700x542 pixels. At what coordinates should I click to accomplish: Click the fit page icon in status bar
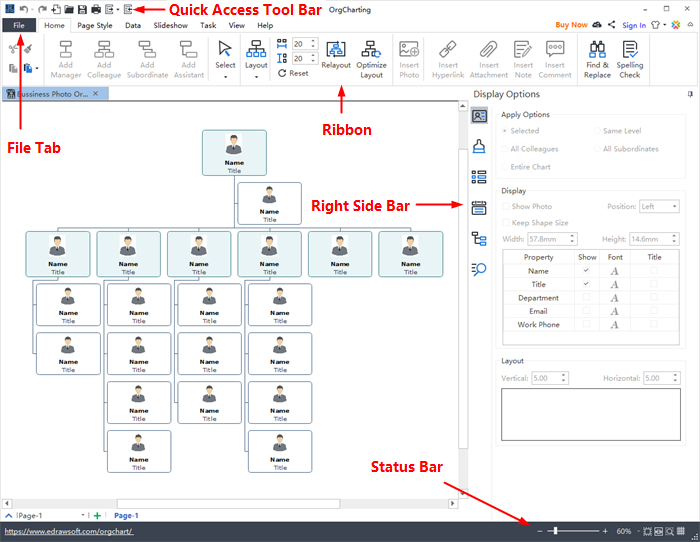[647, 531]
